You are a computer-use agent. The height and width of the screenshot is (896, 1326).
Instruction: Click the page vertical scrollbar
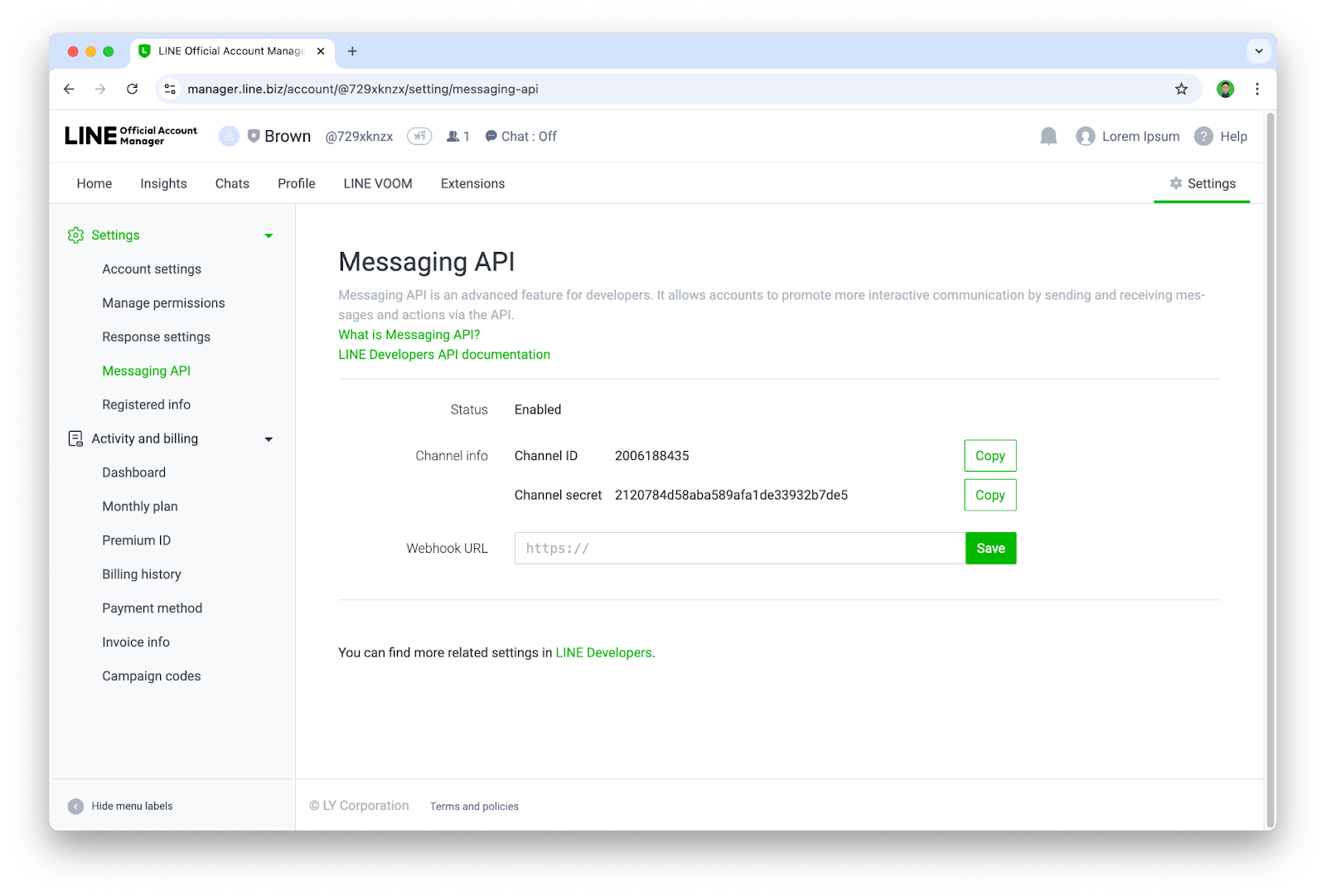tap(1270, 470)
